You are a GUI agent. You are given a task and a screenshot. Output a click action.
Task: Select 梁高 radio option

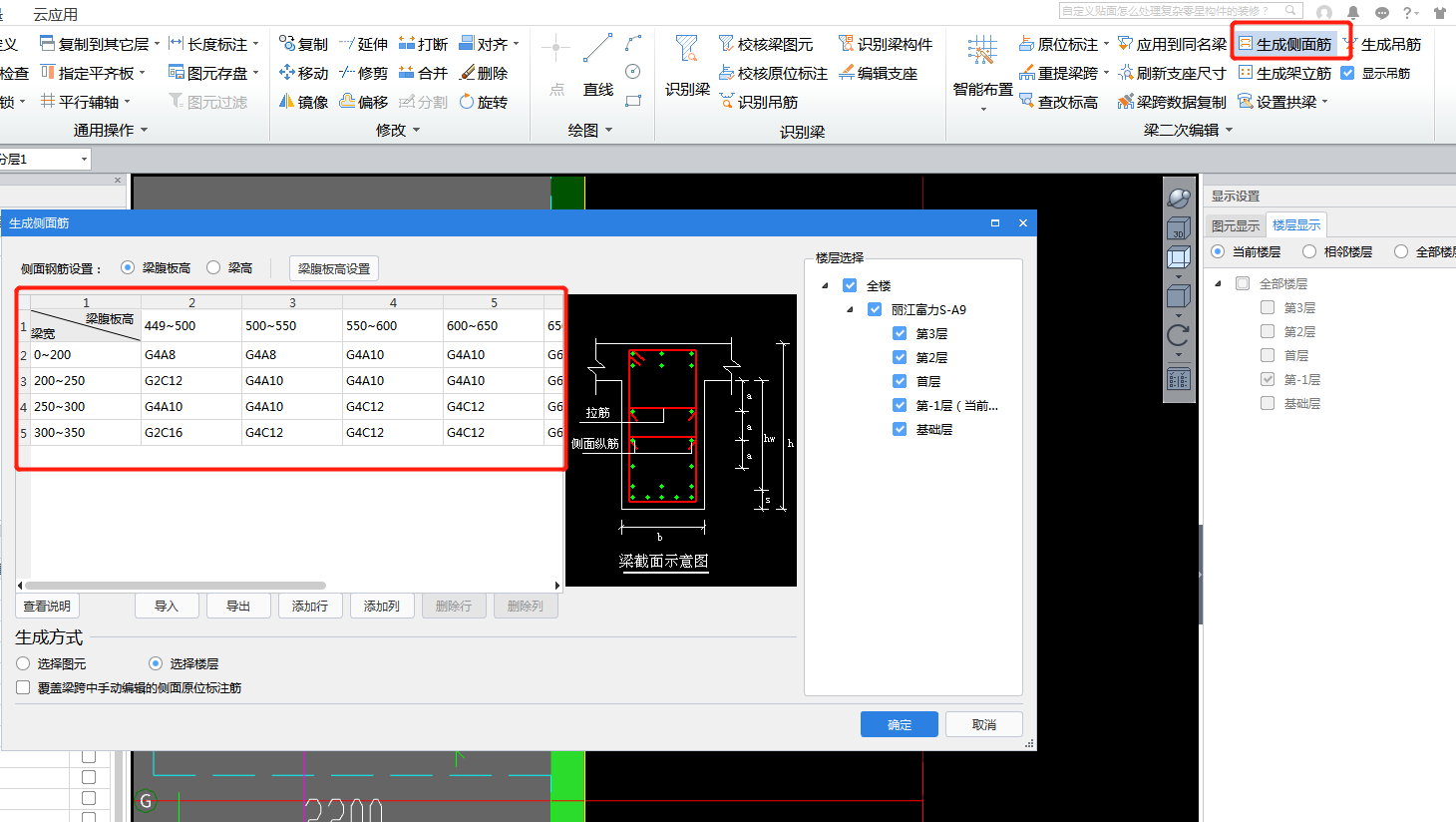click(x=213, y=267)
